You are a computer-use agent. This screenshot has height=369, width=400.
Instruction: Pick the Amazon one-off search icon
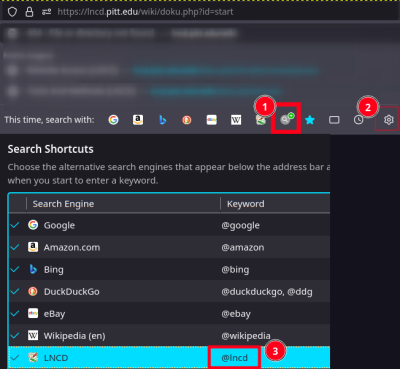click(x=138, y=120)
